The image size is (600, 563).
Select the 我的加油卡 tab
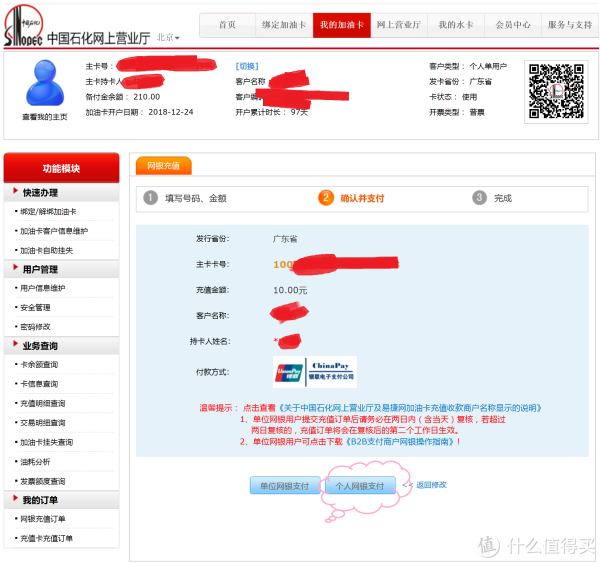pos(342,25)
